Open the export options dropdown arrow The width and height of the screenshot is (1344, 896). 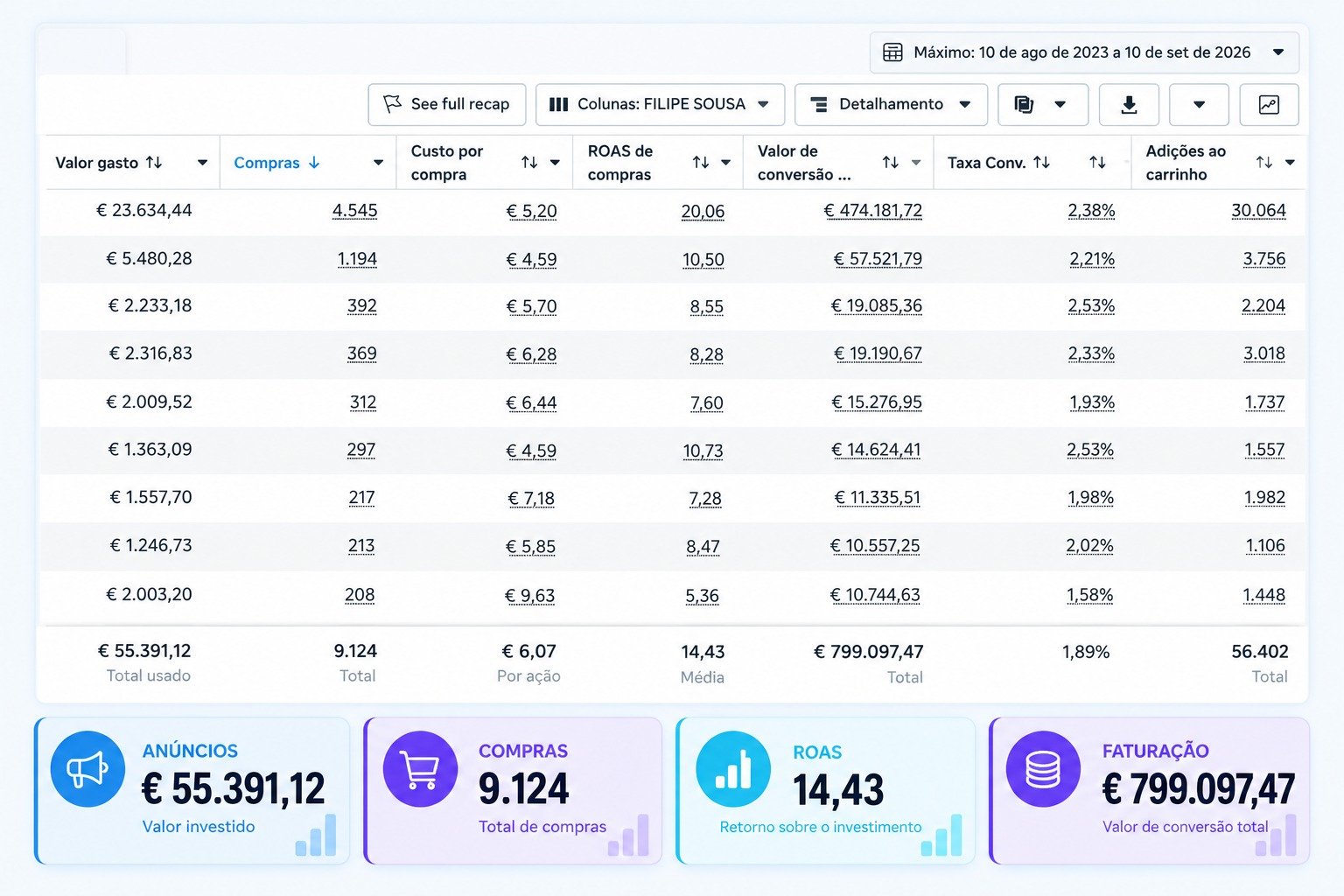coord(1199,104)
